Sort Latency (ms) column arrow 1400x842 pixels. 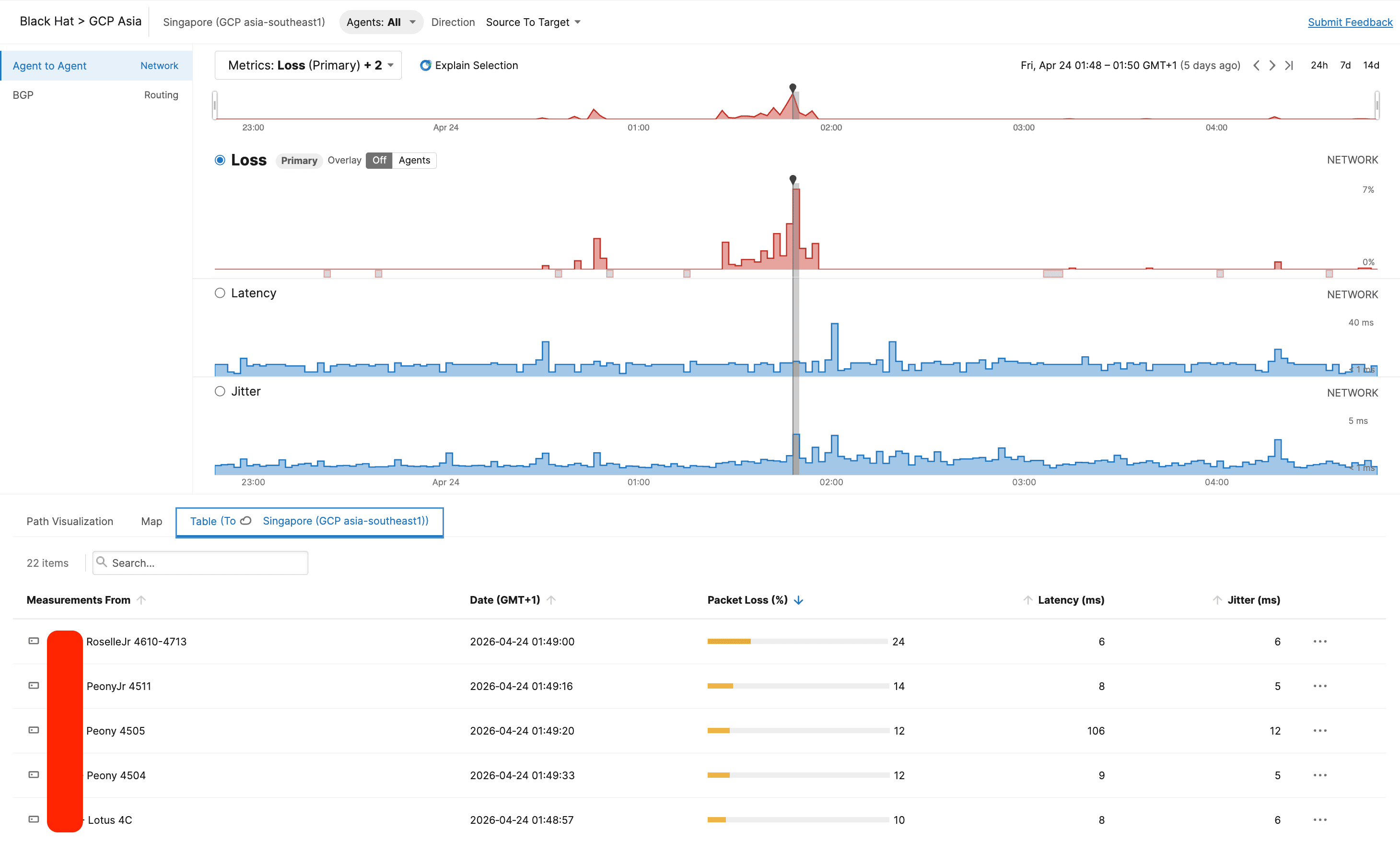coord(1027,600)
